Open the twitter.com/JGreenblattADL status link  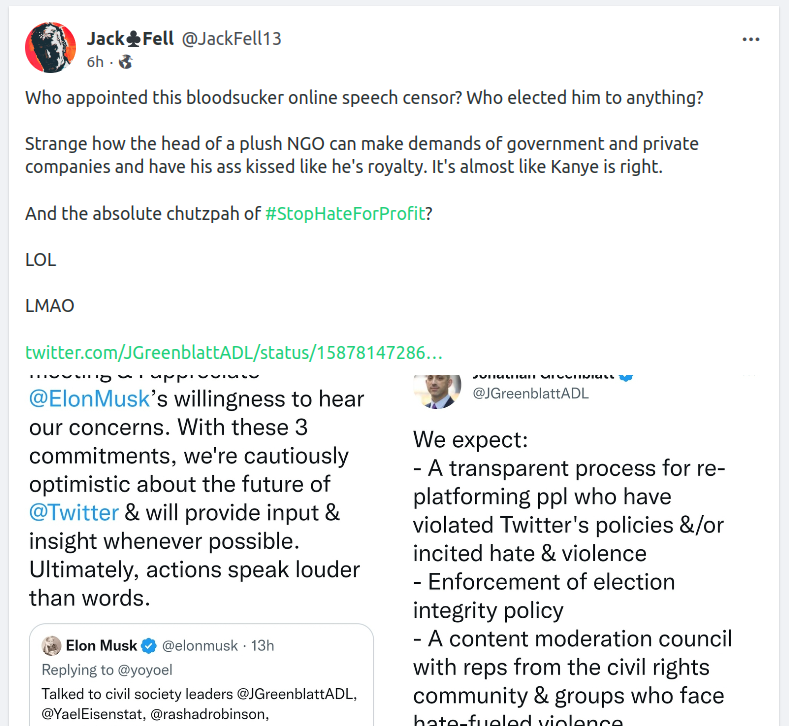(x=233, y=353)
